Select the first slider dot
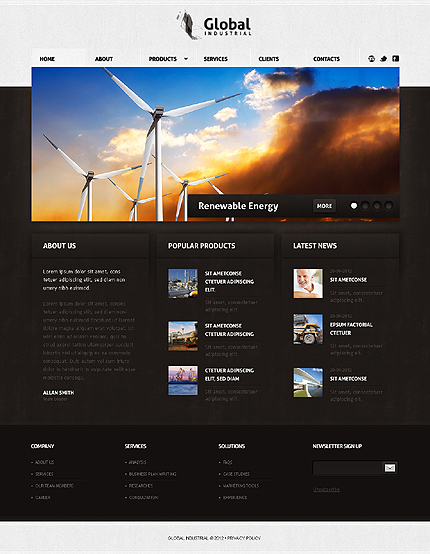This screenshot has width=430, height=554. tap(354, 206)
